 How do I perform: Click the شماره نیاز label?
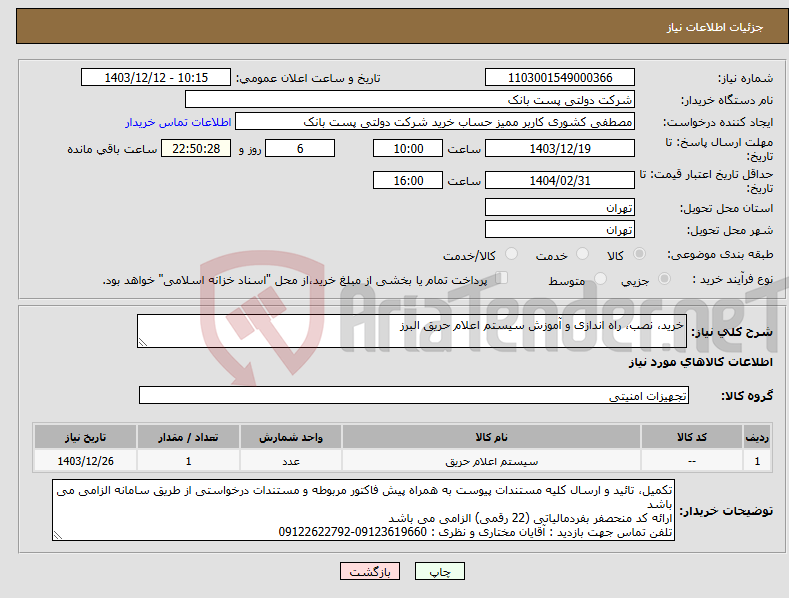point(745,78)
